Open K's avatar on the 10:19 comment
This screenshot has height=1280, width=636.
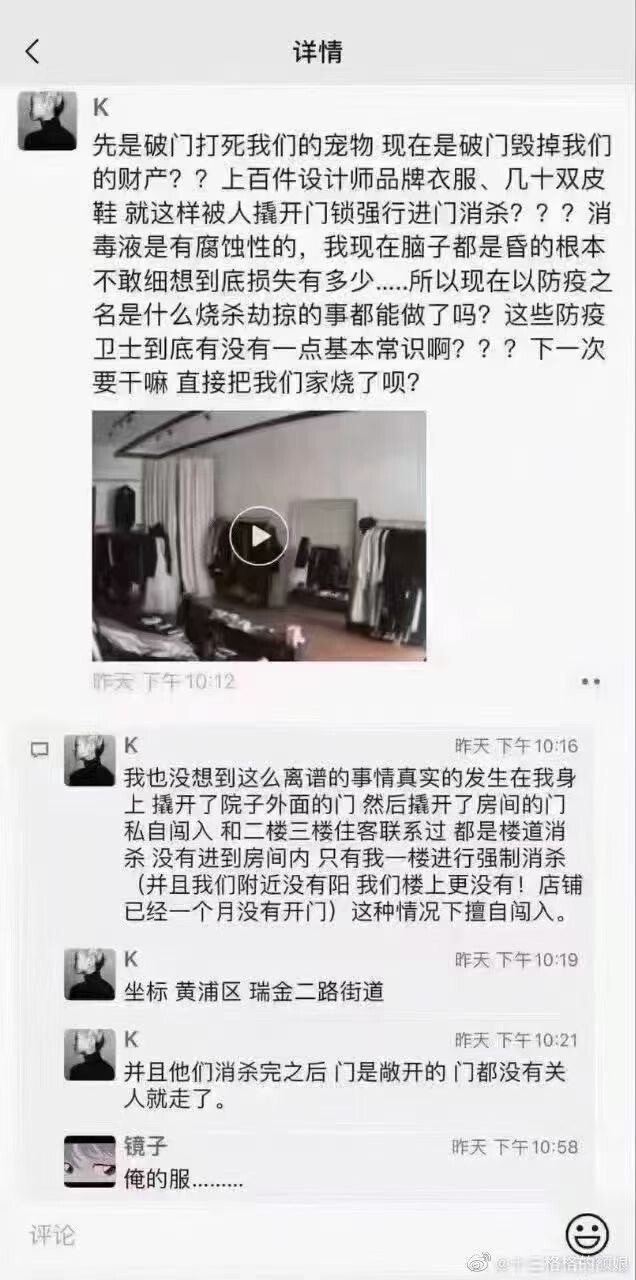pos(90,975)
